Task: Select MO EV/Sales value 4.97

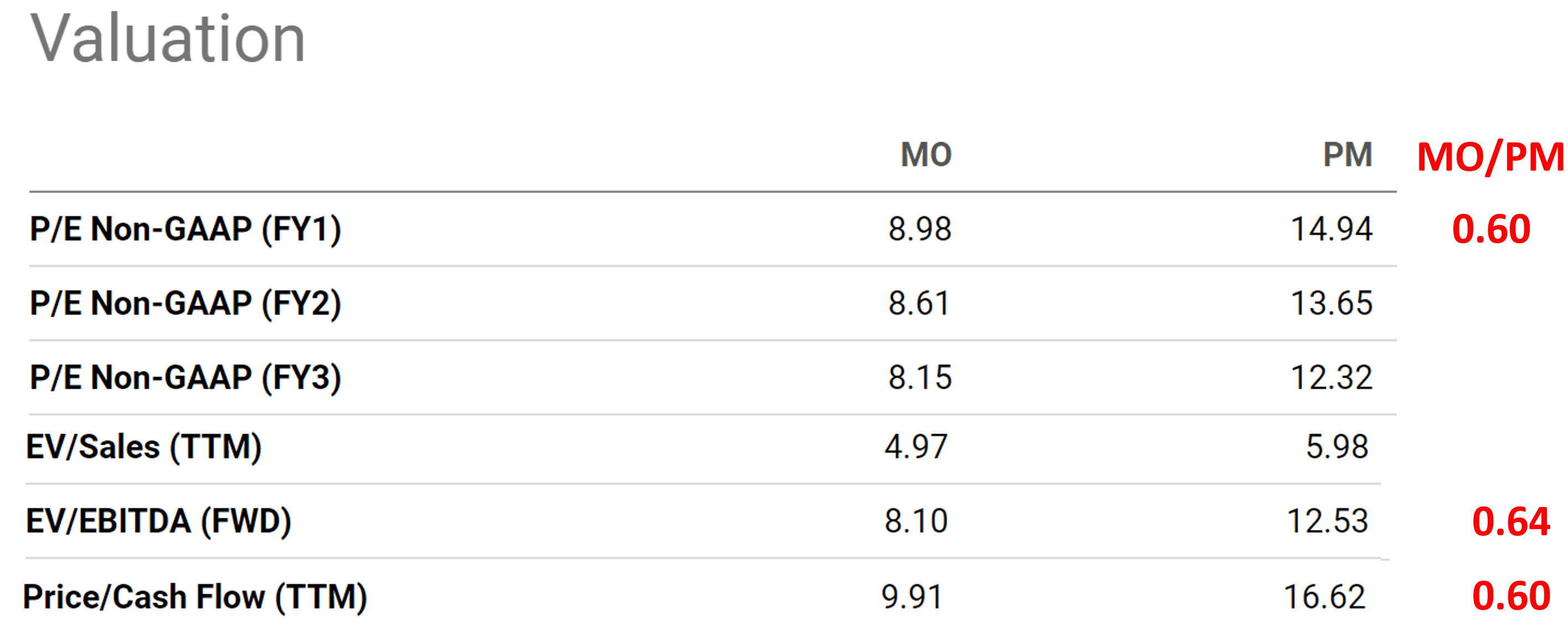Action: point(915,447)
